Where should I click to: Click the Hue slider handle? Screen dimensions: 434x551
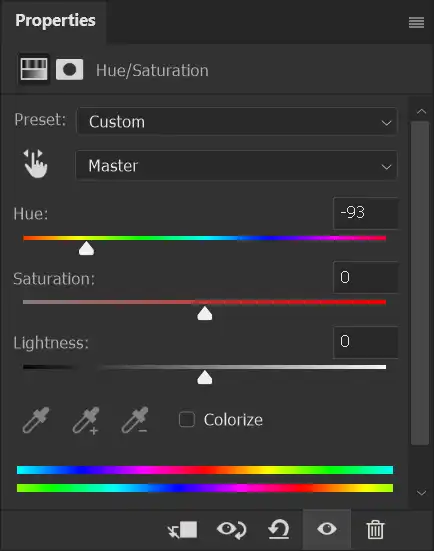[x=86, y=248]
